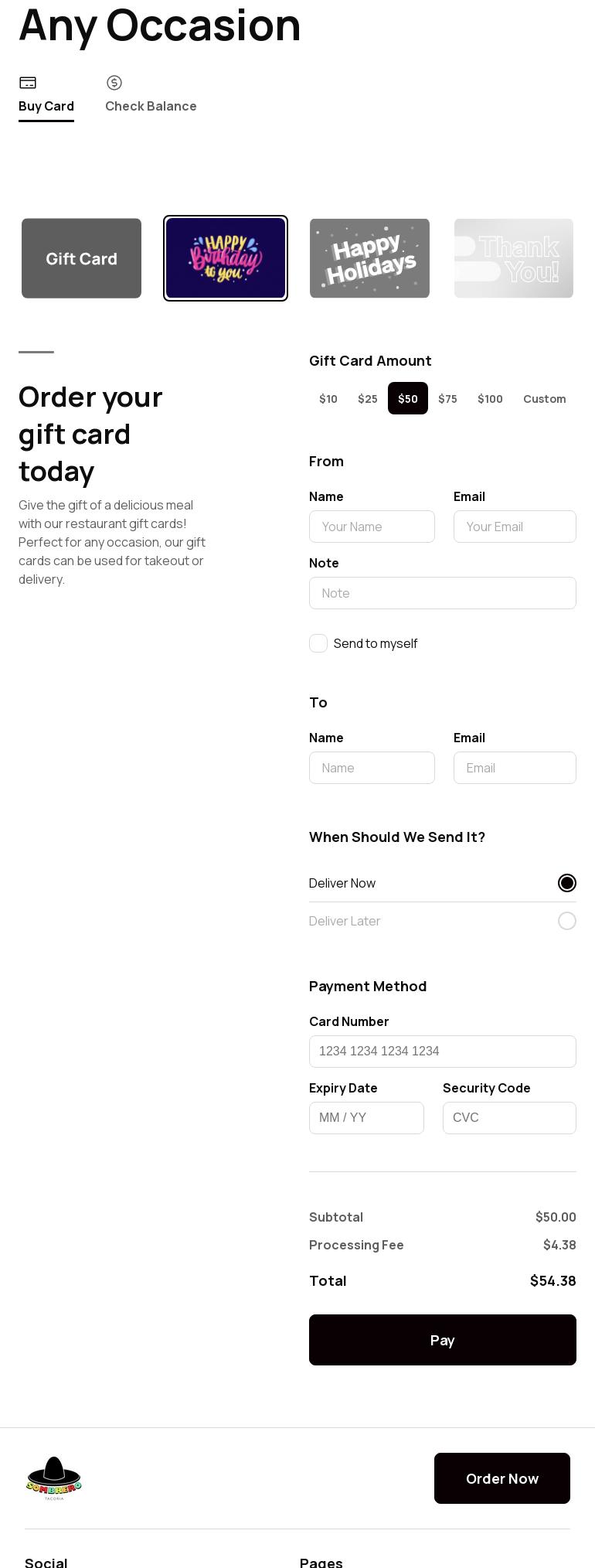
Task: Select the Thank You card design
Action: pos(514,258)
